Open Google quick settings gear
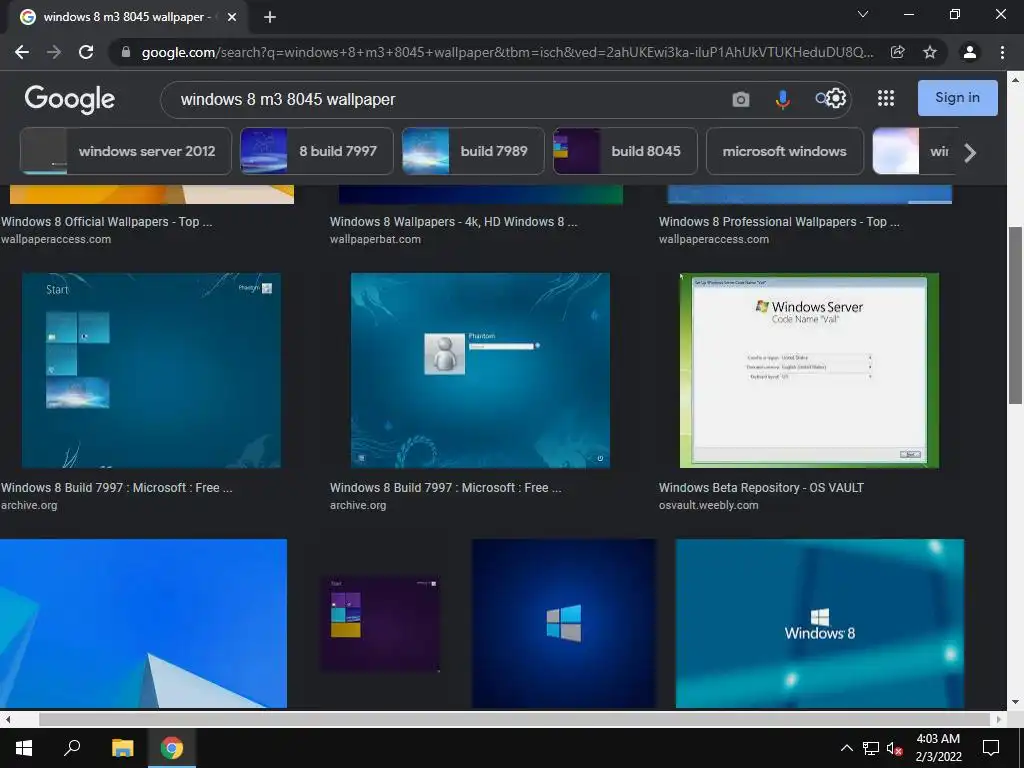The image size is (1024, 768). pyautogui.click(x=836, y=98)
